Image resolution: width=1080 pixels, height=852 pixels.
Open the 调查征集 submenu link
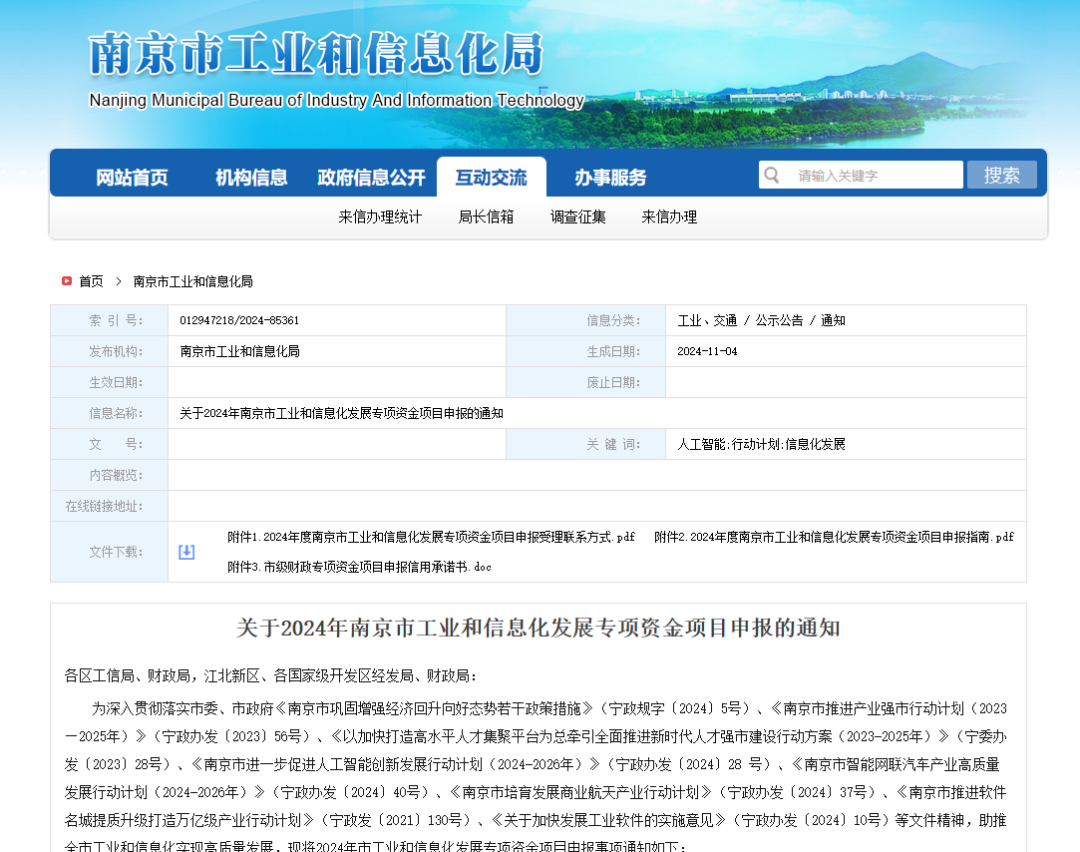pyautogui.click(x=578, y=217)
